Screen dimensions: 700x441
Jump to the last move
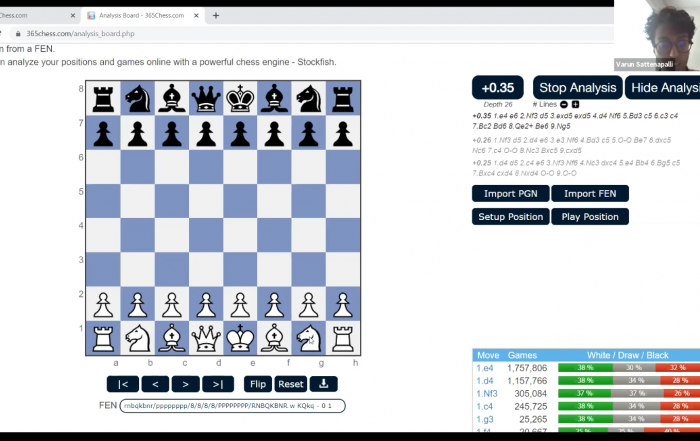pyautogui.click(x=218, y=384)
